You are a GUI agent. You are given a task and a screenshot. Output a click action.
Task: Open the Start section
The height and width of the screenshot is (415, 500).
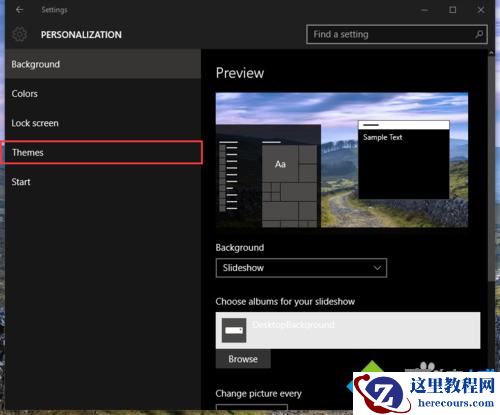(103, 182)
